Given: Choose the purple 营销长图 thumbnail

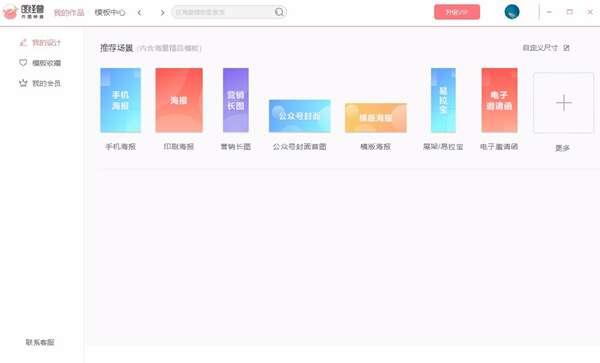Looking at the screenshot, I should point(236,100).
